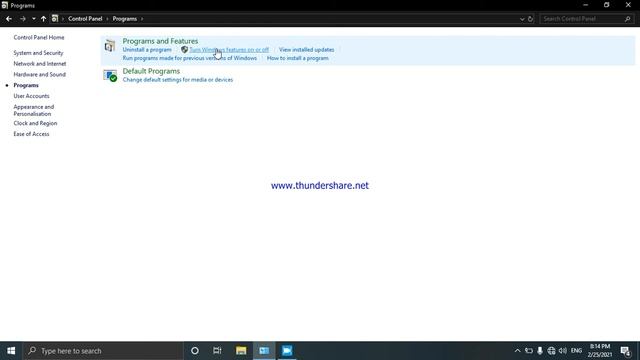Image resolution: width=640 pixels, height=360 pixels.
Task: Switch to Control Panel taskbar icon
Action: 264,351
